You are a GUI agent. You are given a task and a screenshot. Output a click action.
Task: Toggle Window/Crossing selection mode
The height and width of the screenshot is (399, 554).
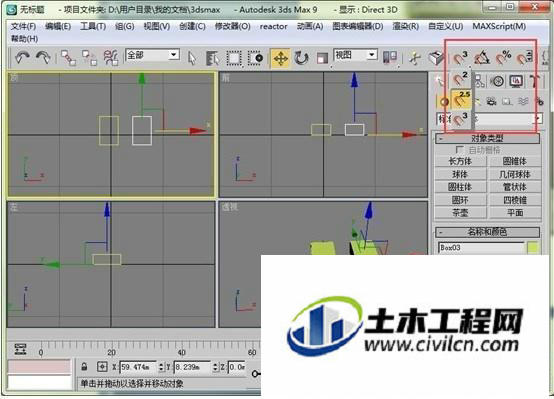pyautogui.click(x=255, y=58)
